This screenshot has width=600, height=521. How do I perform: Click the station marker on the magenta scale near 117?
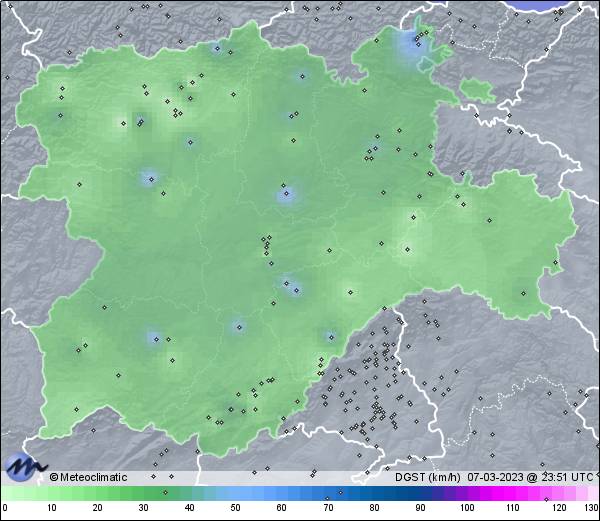point(546,499)
